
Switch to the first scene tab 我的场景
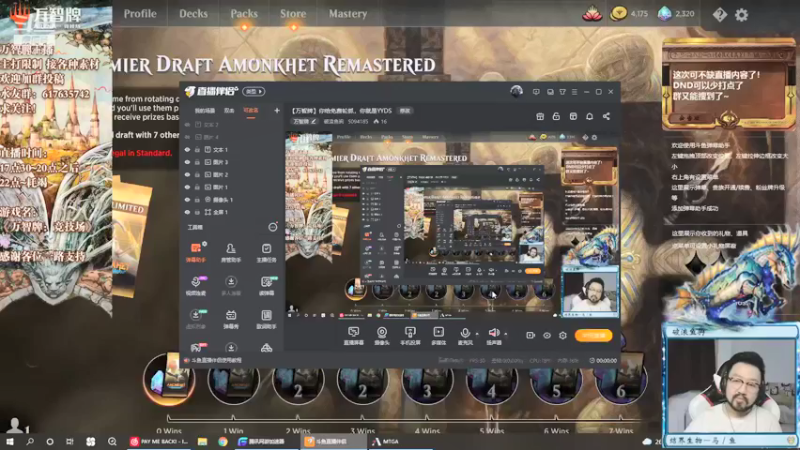coord(205,110)
